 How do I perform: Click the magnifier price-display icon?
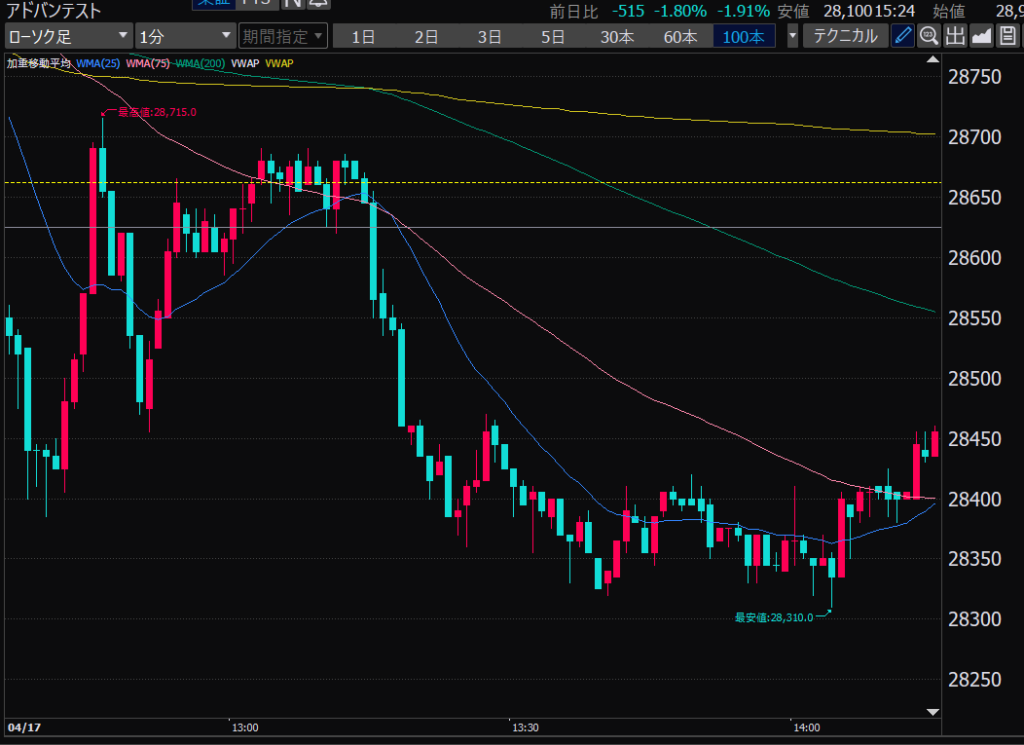(x=929, y=36)
